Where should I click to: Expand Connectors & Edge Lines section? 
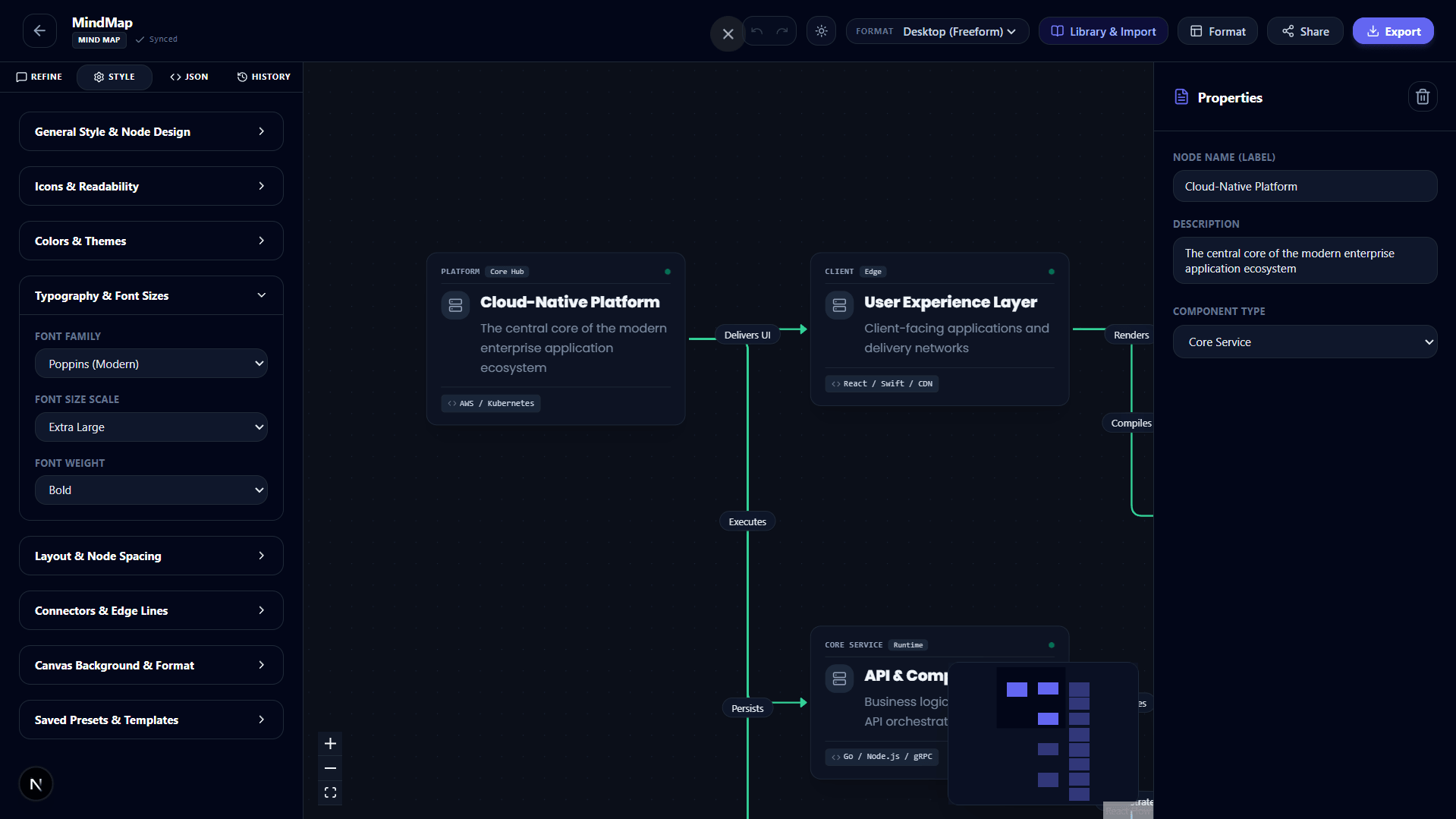(151, 610)
